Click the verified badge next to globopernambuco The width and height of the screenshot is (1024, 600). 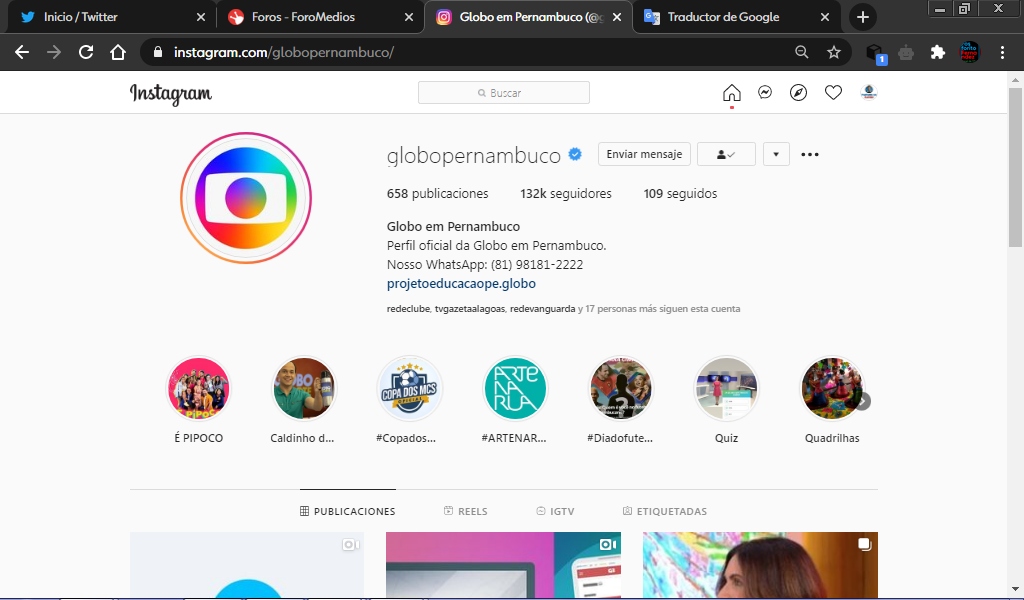[575, 154]
